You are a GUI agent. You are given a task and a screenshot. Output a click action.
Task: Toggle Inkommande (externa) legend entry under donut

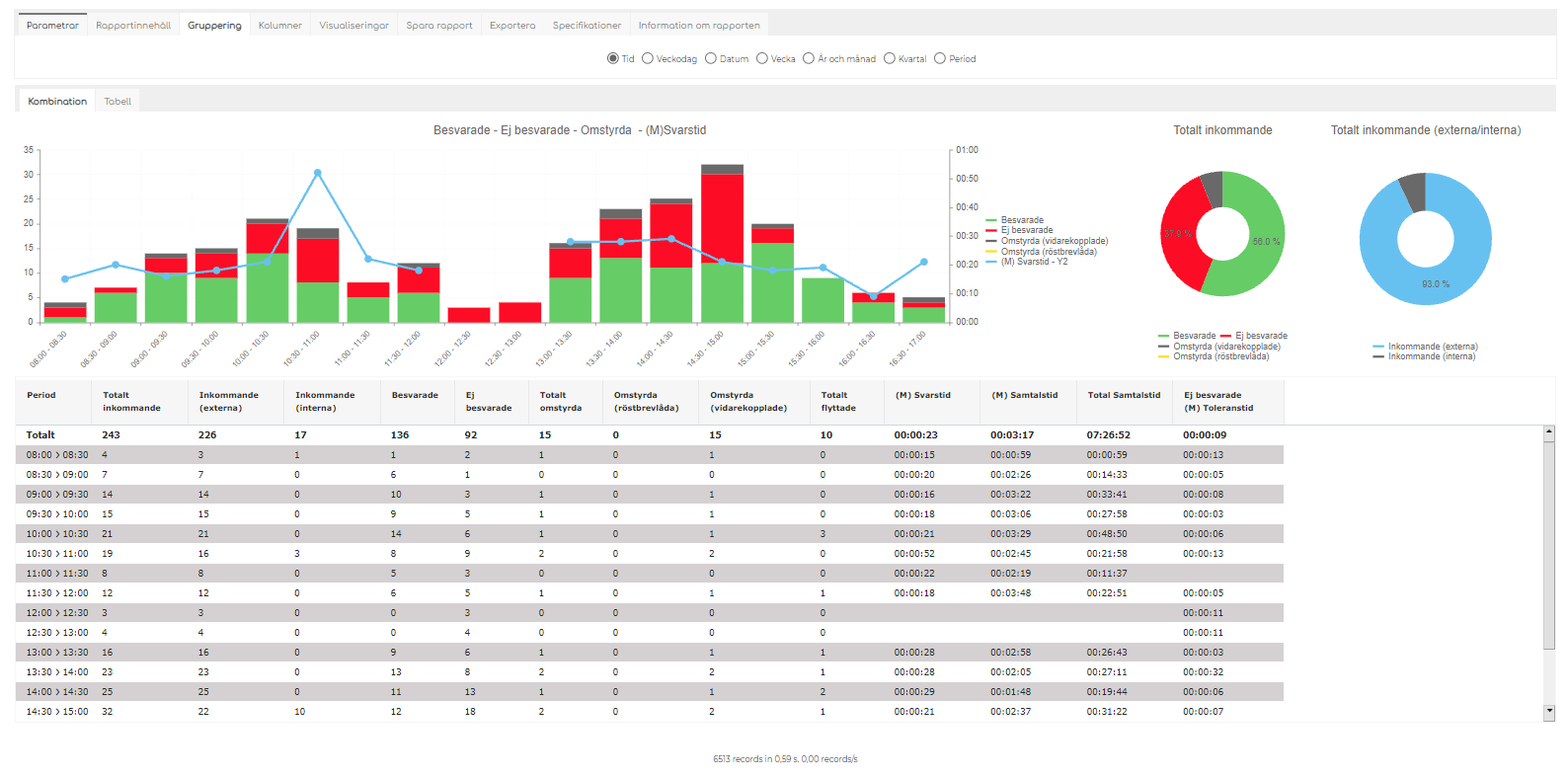pyautogui.click(x=1425, y=347)
